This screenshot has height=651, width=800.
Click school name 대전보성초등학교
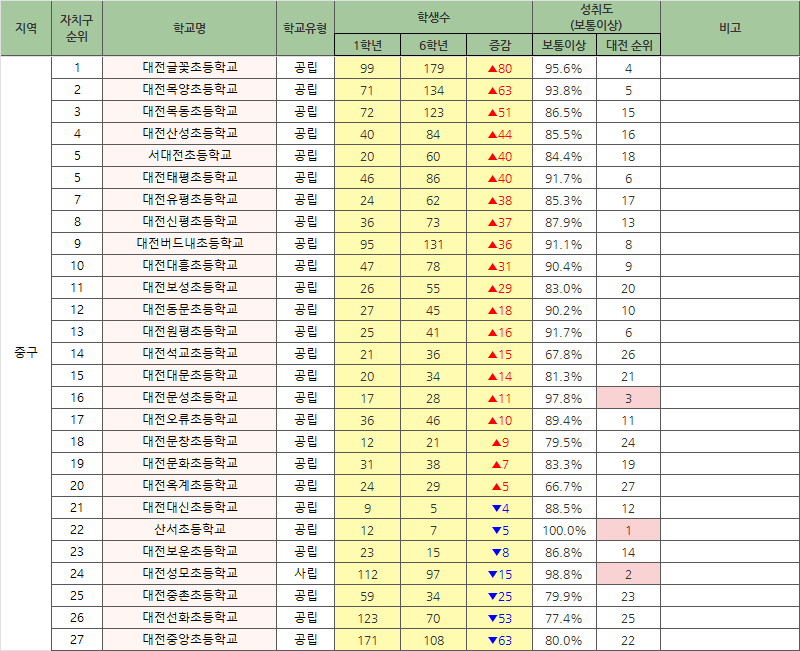(189, 287)
